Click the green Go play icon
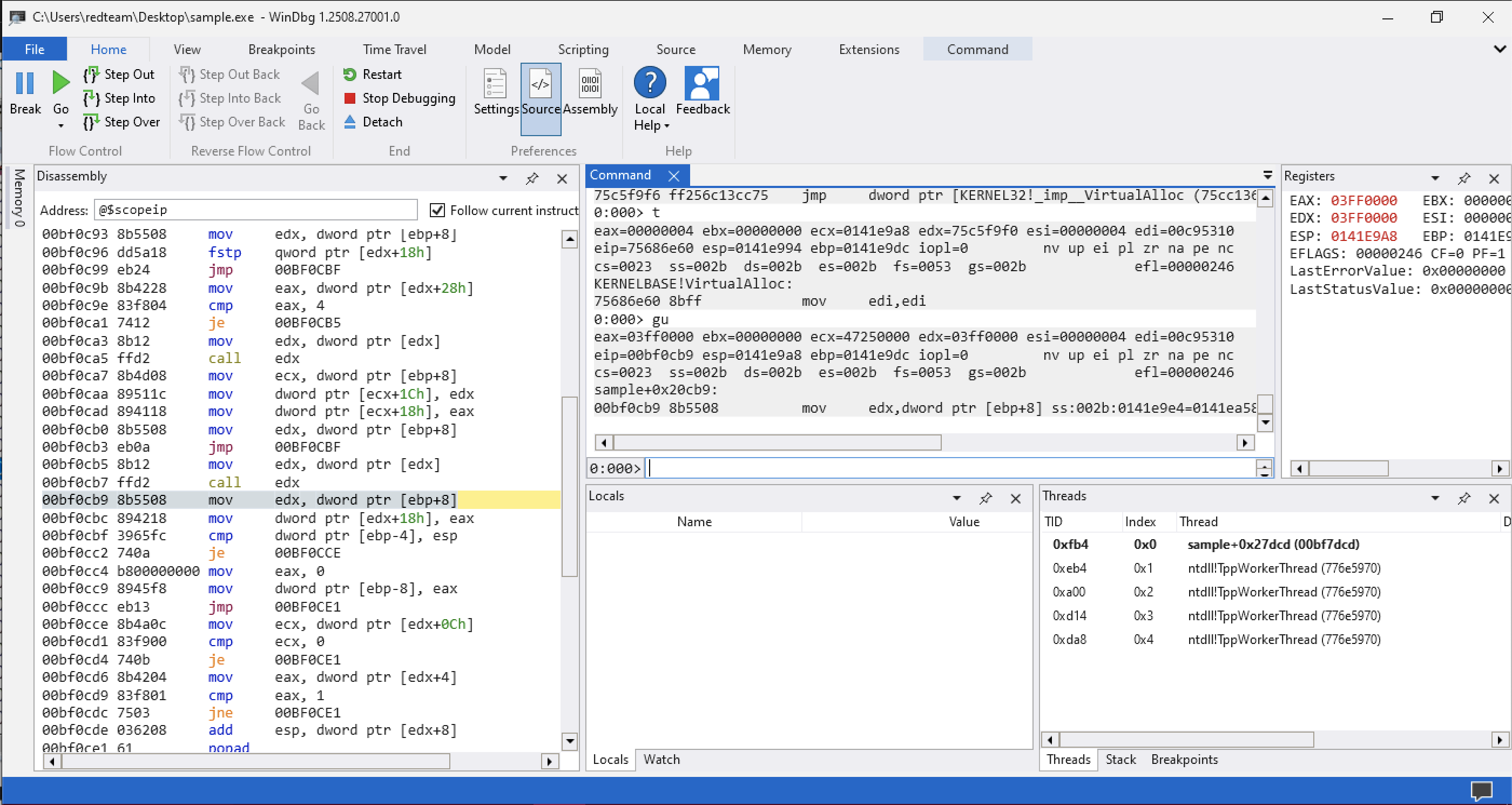The height and width of the screenshot is (805, 1512). click(60, 83)
